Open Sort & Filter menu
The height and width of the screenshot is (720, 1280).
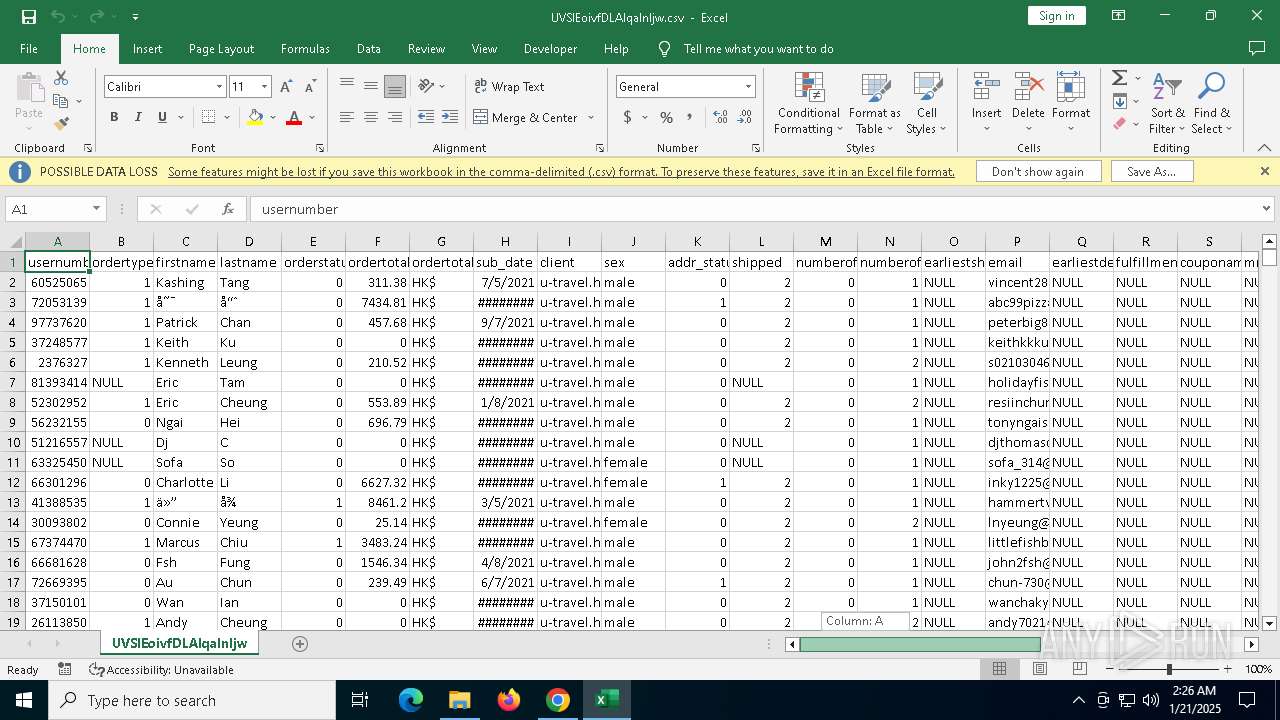point(1167,104)
